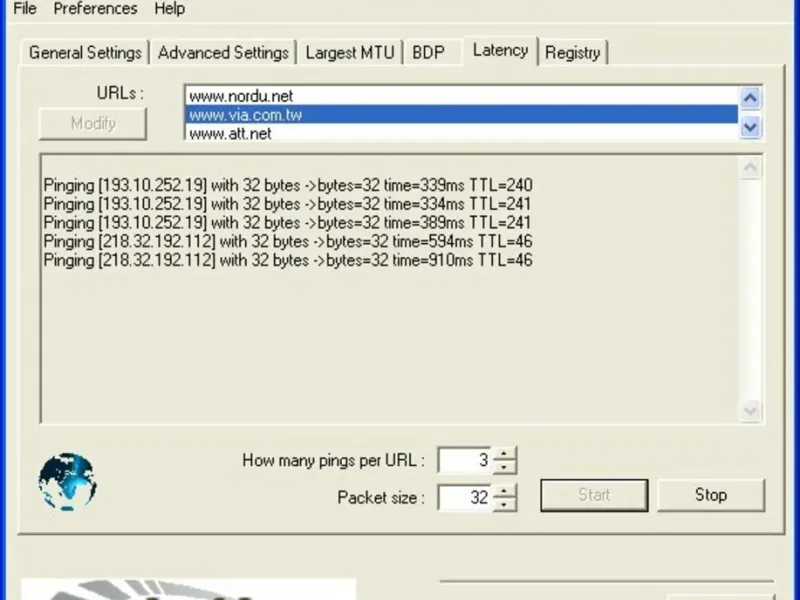Switch to the Advanced Settings tab
Viewport: 800px width, 600px height.
[x=223, y=53]
